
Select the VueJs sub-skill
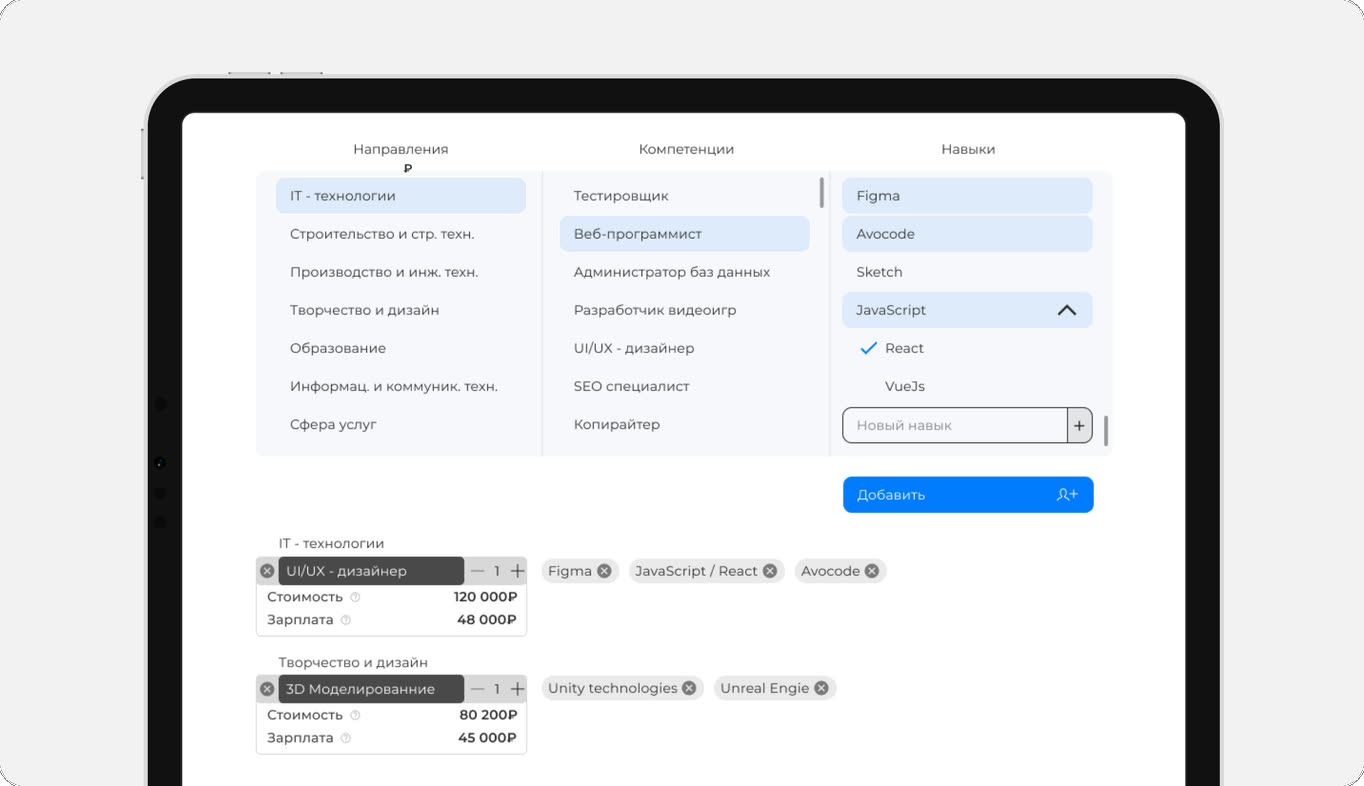(x=904, y=386)
